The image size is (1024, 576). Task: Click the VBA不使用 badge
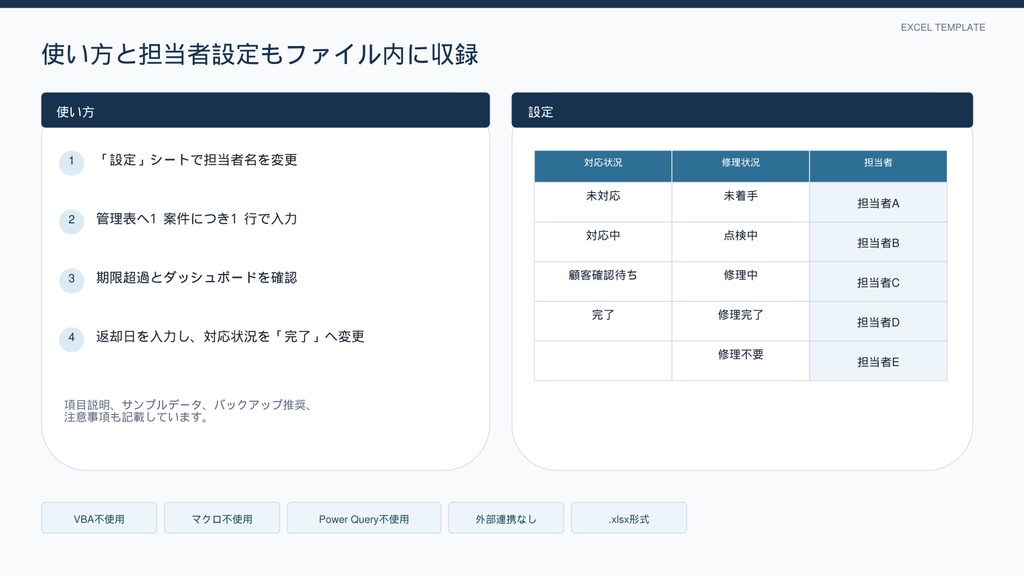99,518
